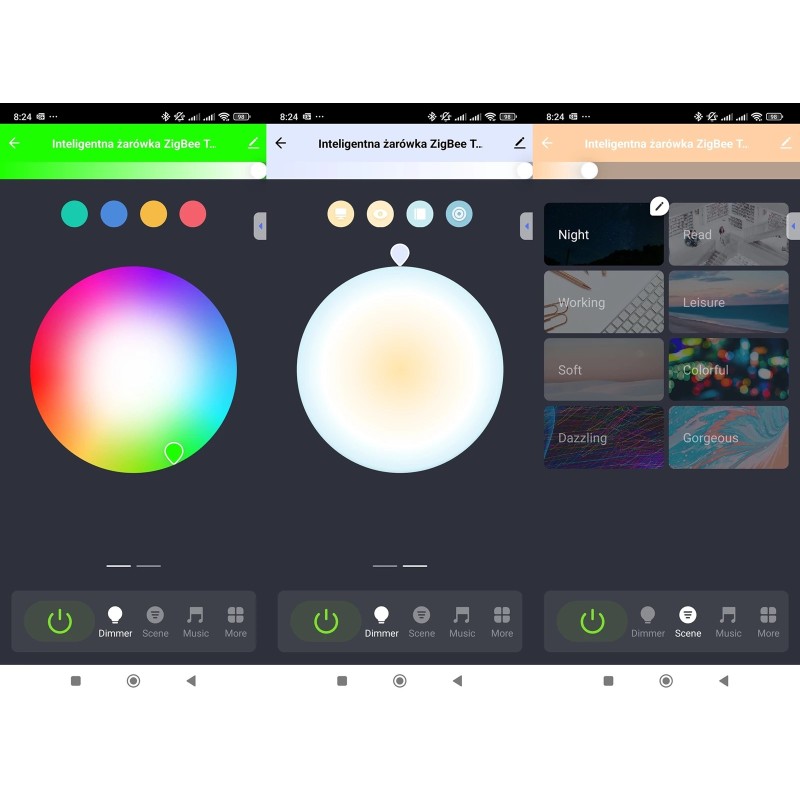Select the eye-care preset icon
Screen dimensions: 800x800
point(380,213)
